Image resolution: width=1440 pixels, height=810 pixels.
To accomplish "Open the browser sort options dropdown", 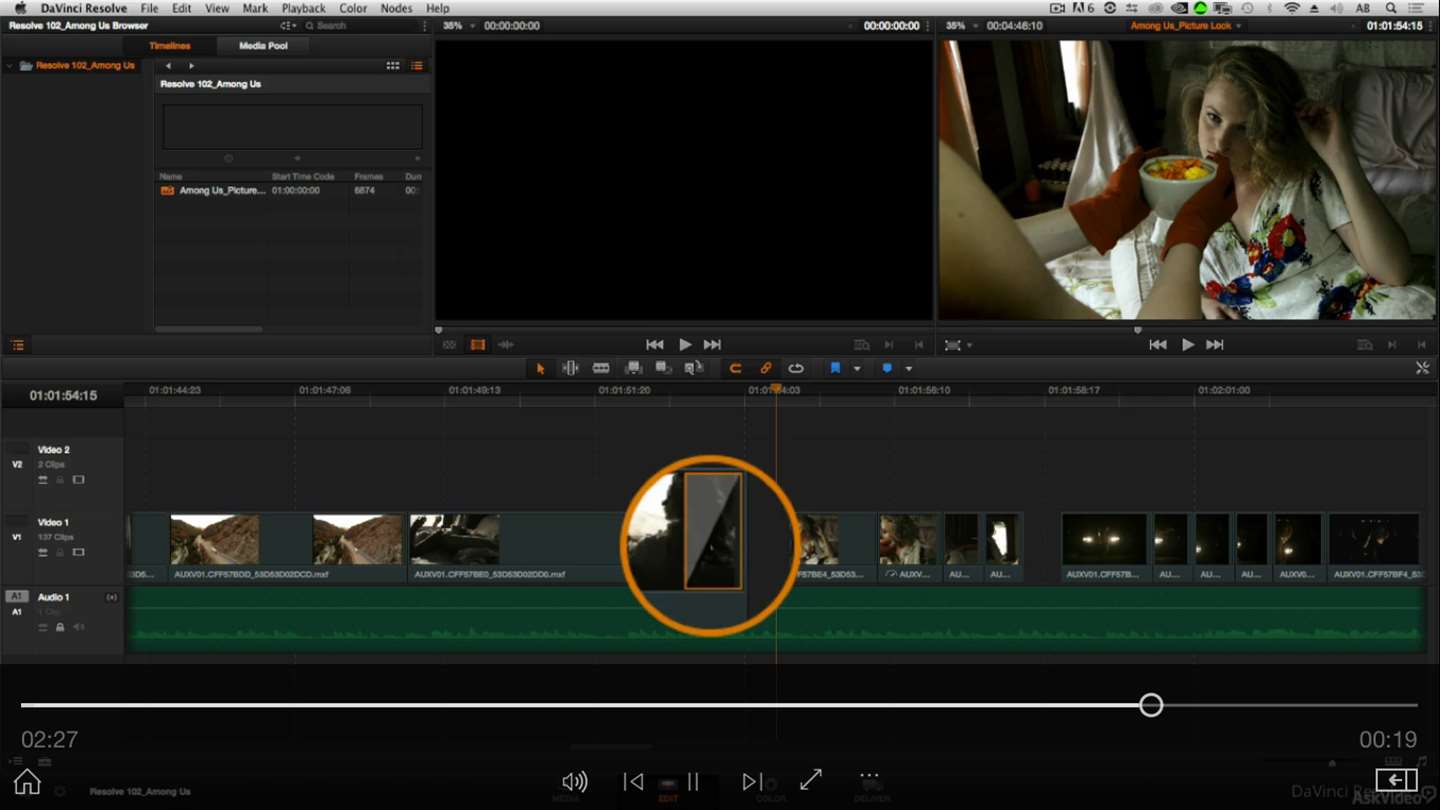I will (288, 26).
